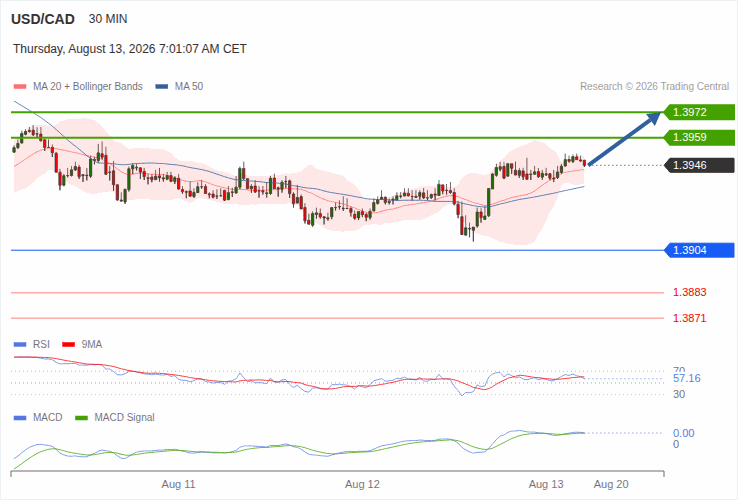Click the MA 20 Bollinger Bands legend swatch
This screenshot has height=500, width=738.
coord(20,87)
